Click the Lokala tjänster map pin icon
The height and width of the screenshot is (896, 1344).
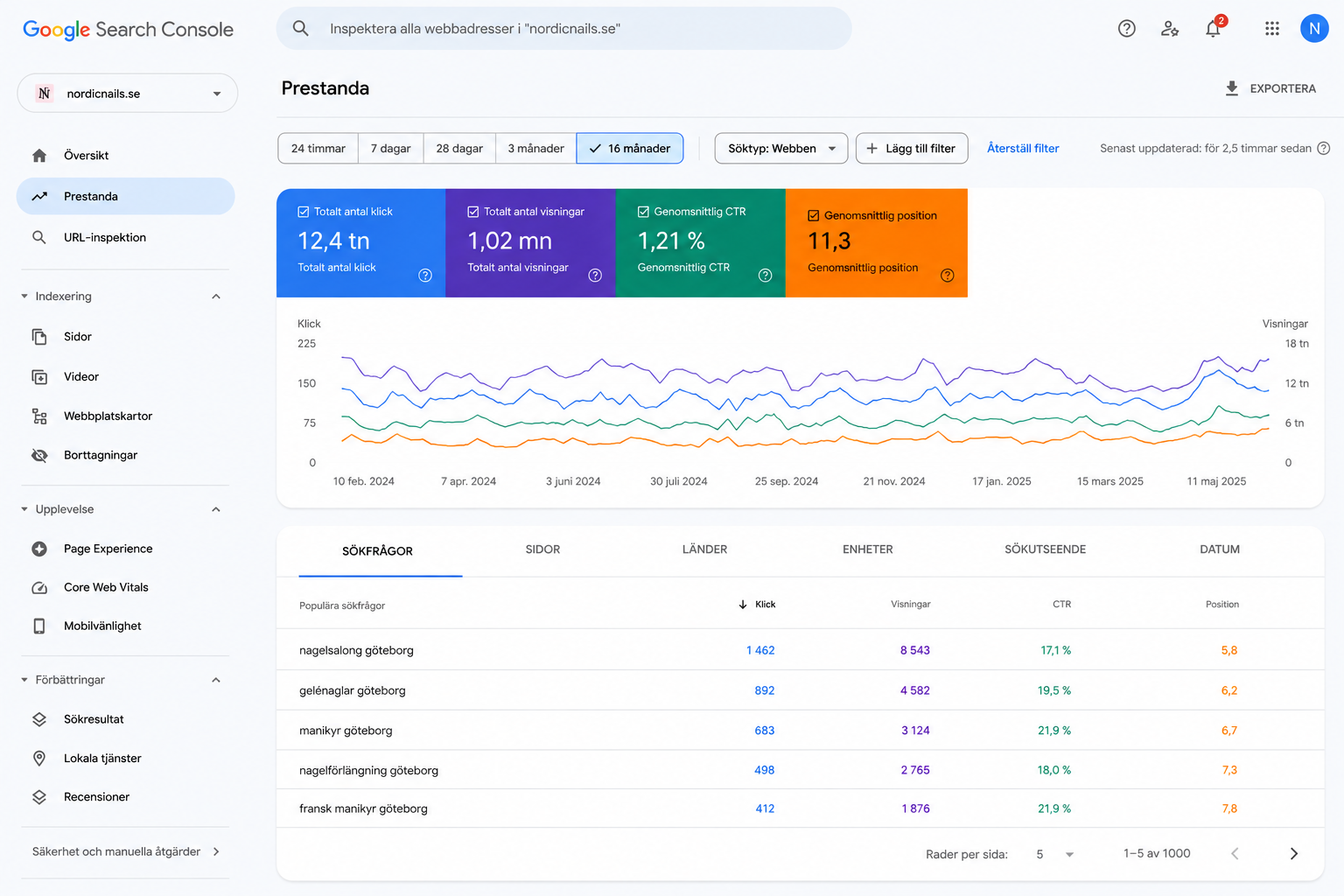pyautogui.click(x=39, y=759)
